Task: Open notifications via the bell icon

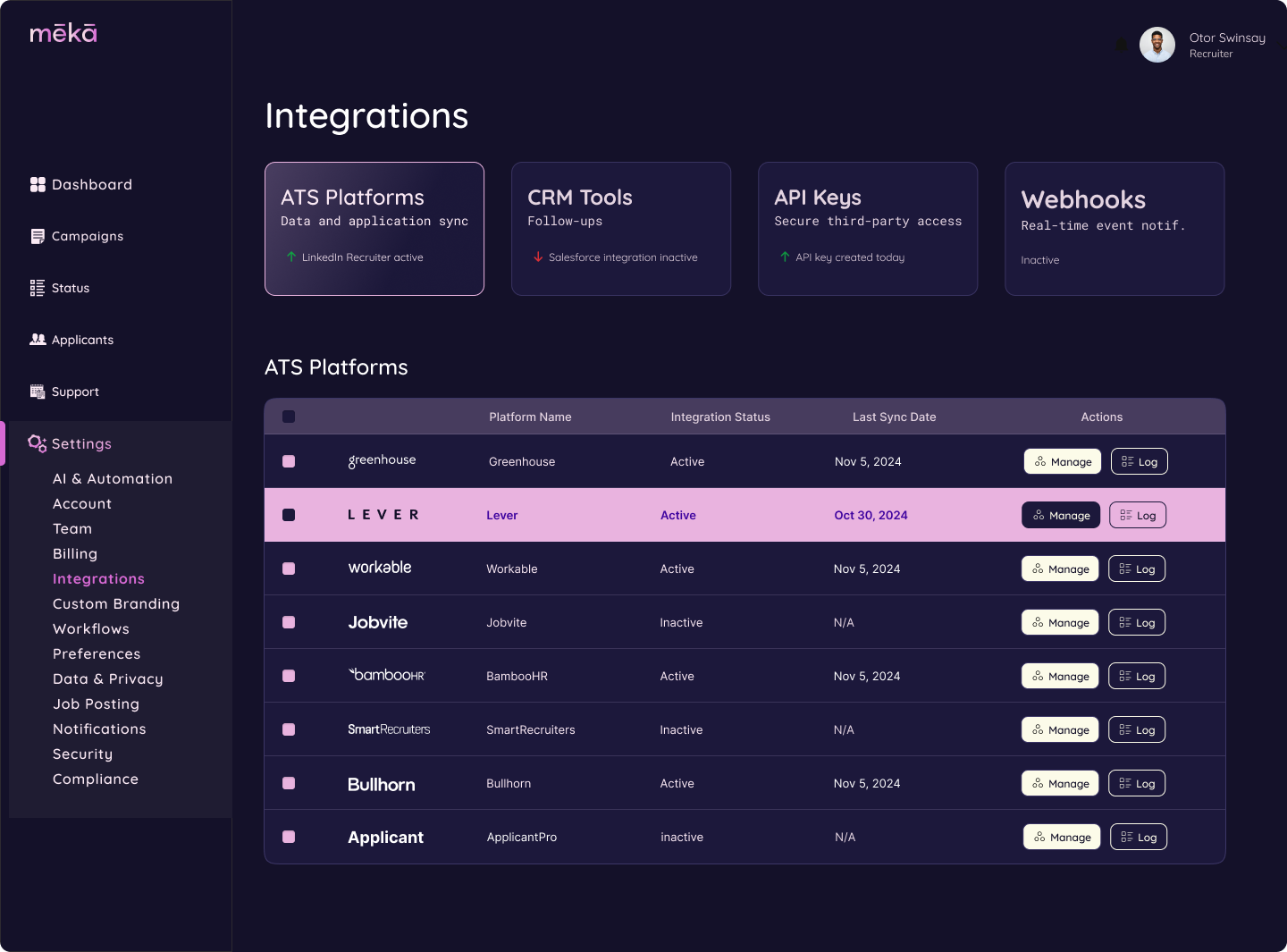Action: pos(1122,45)
